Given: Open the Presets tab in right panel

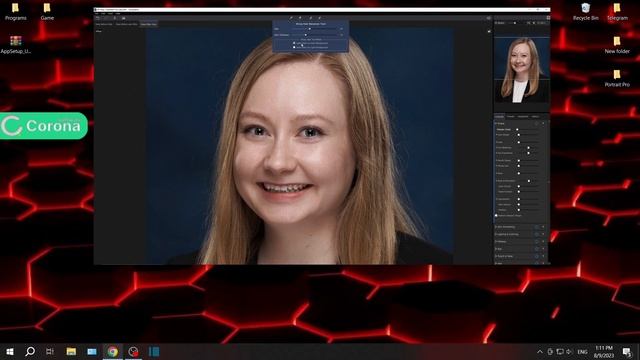Looking at the screenshot, I should [511, 117].
